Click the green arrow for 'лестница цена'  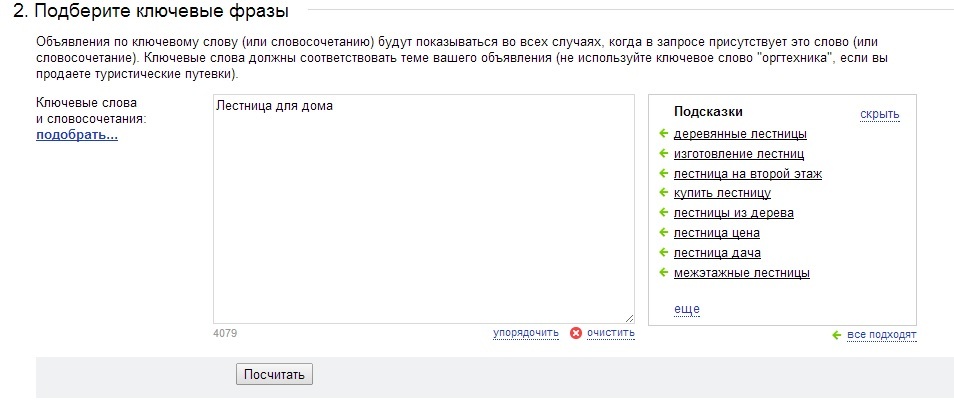click(664, 232)
